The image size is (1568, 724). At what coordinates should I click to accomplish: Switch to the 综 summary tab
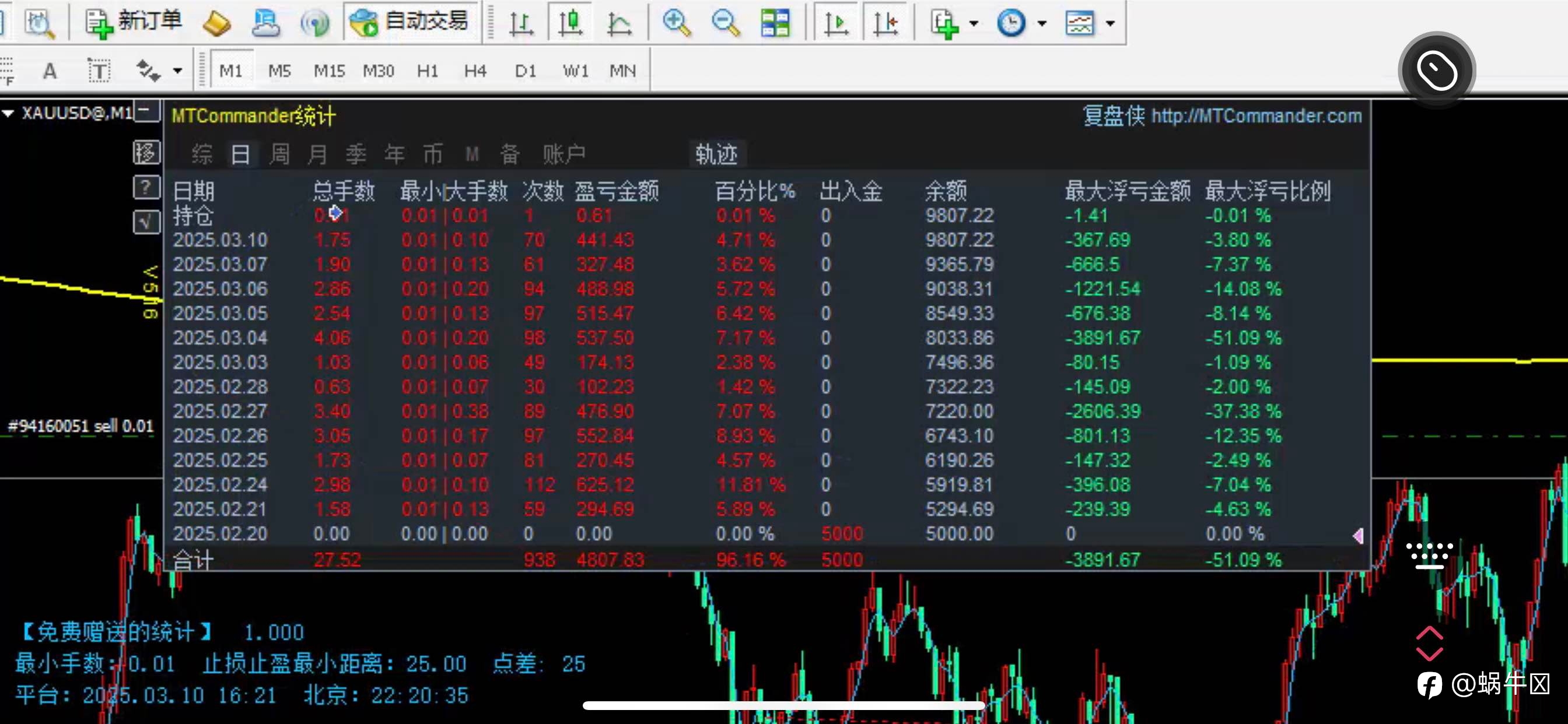202,154
